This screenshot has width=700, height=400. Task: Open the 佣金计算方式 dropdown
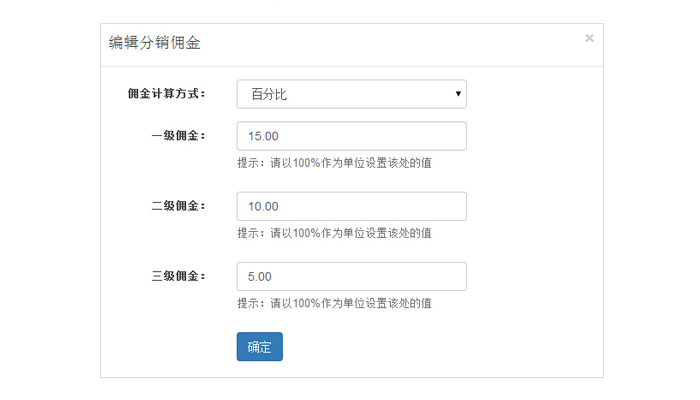tap(351, 94)
